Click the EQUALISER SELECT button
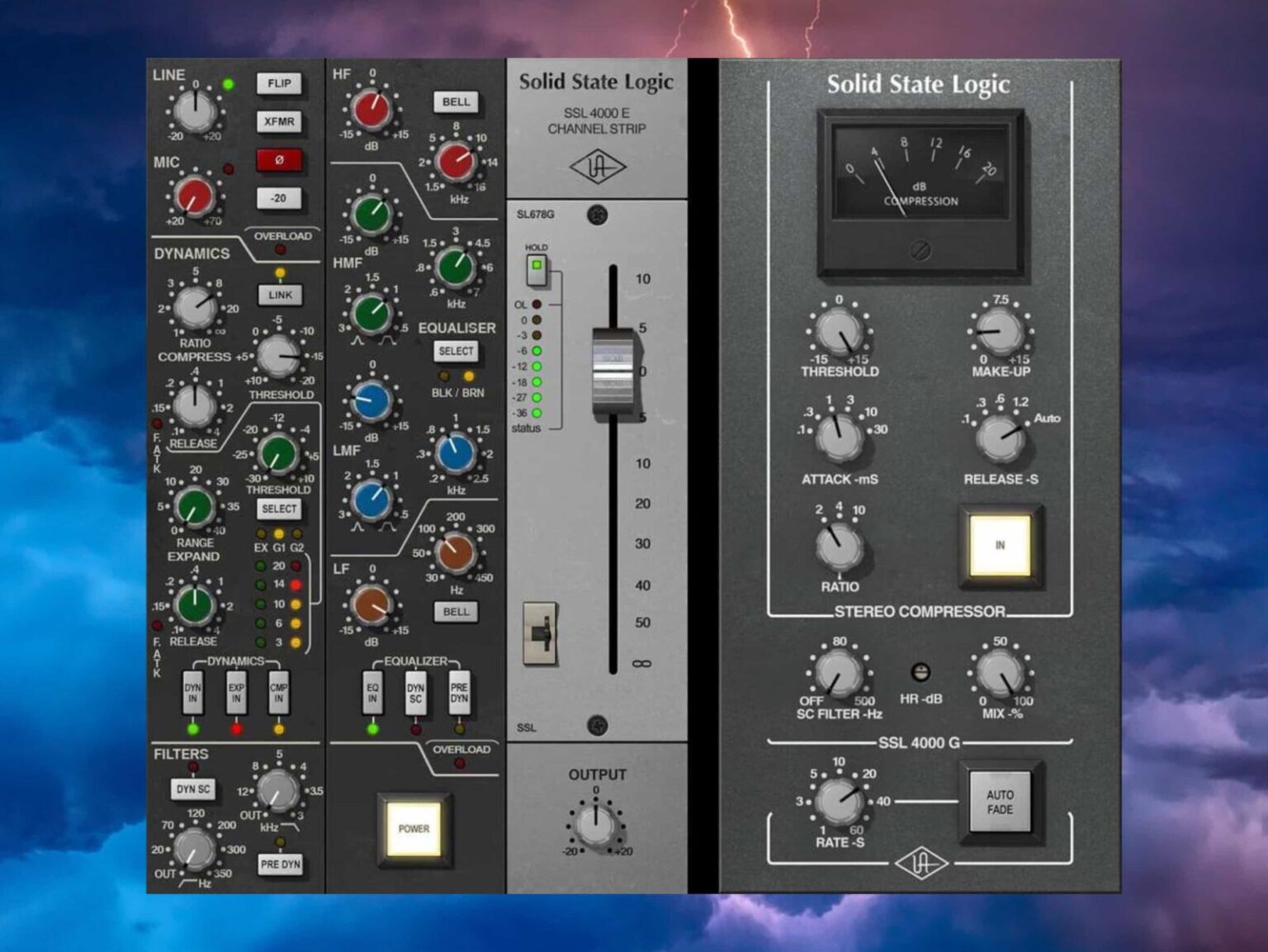Screen dimensions: 1268x952 [455, 351]
